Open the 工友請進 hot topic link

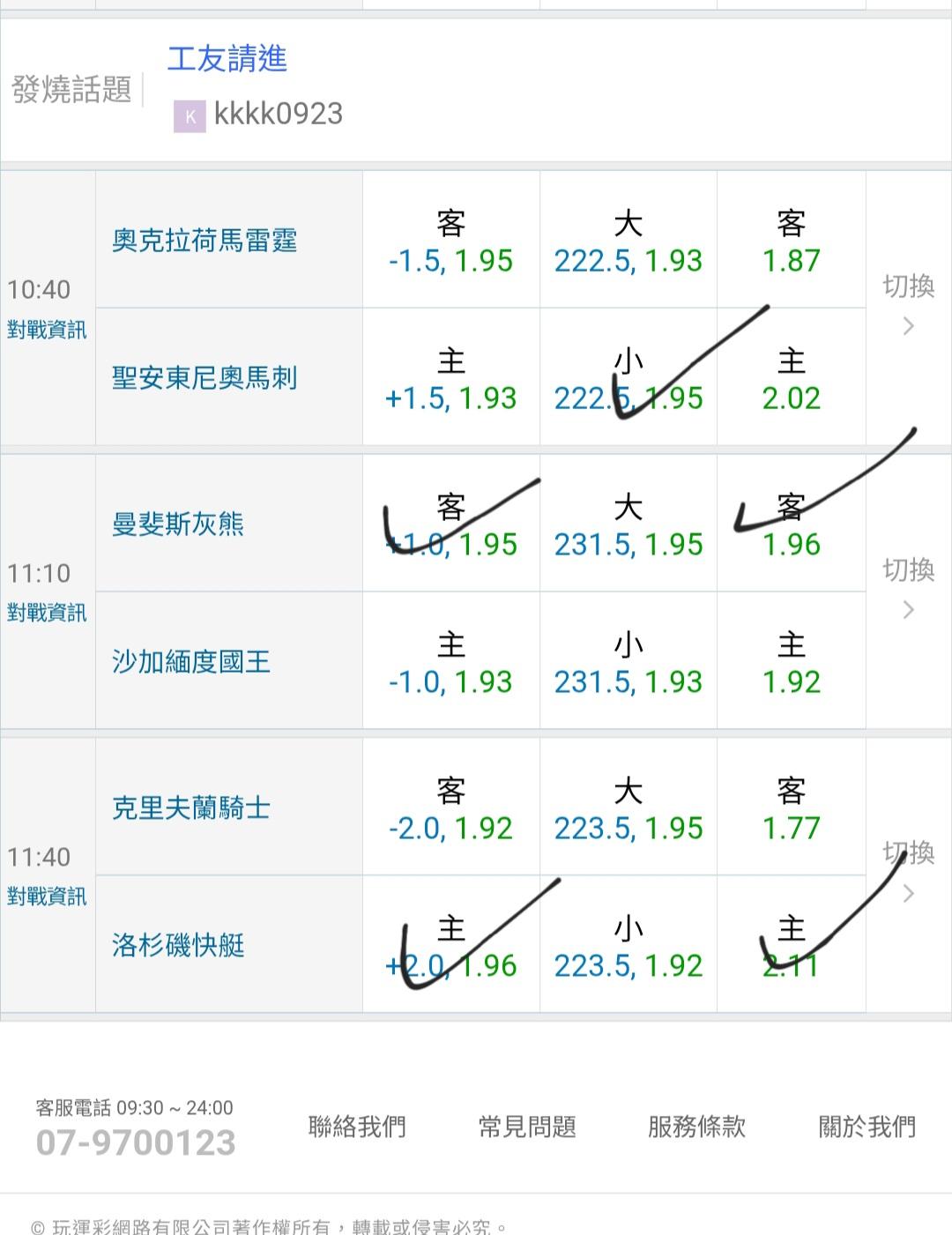pos(227,59)
